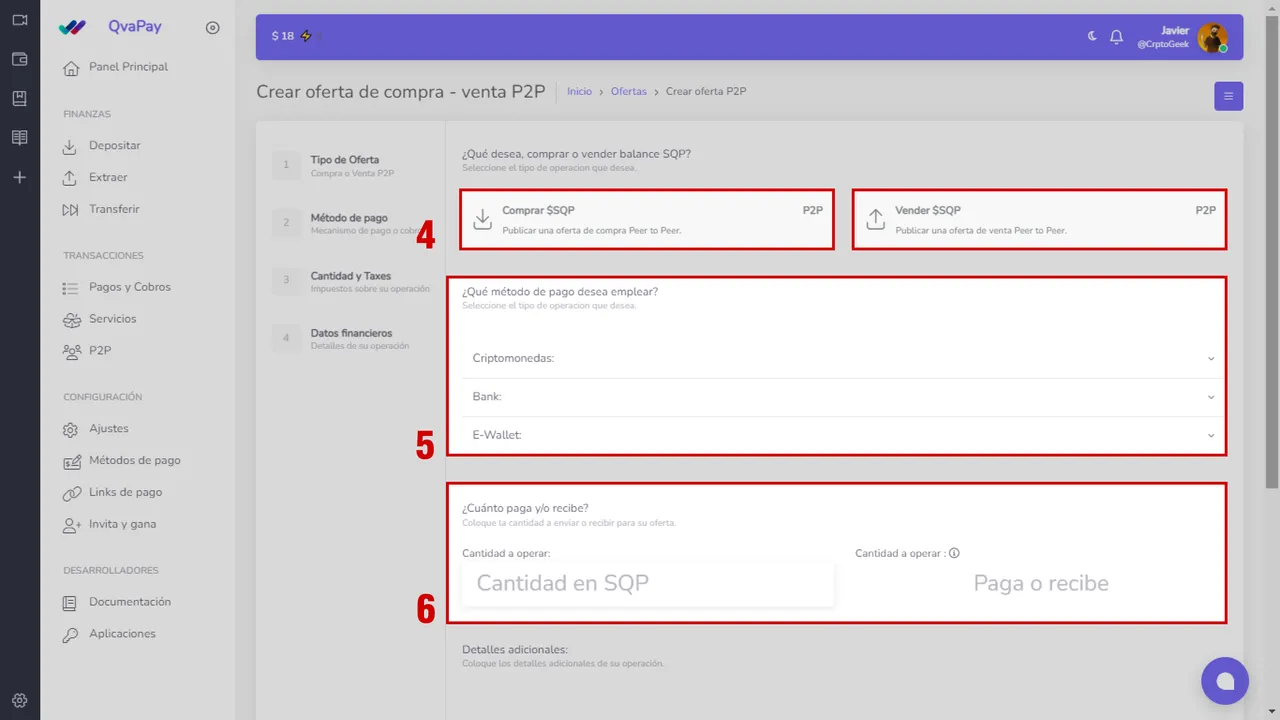
Task: Expand the Criptomonedas payment methods
Action: point(843,358)
